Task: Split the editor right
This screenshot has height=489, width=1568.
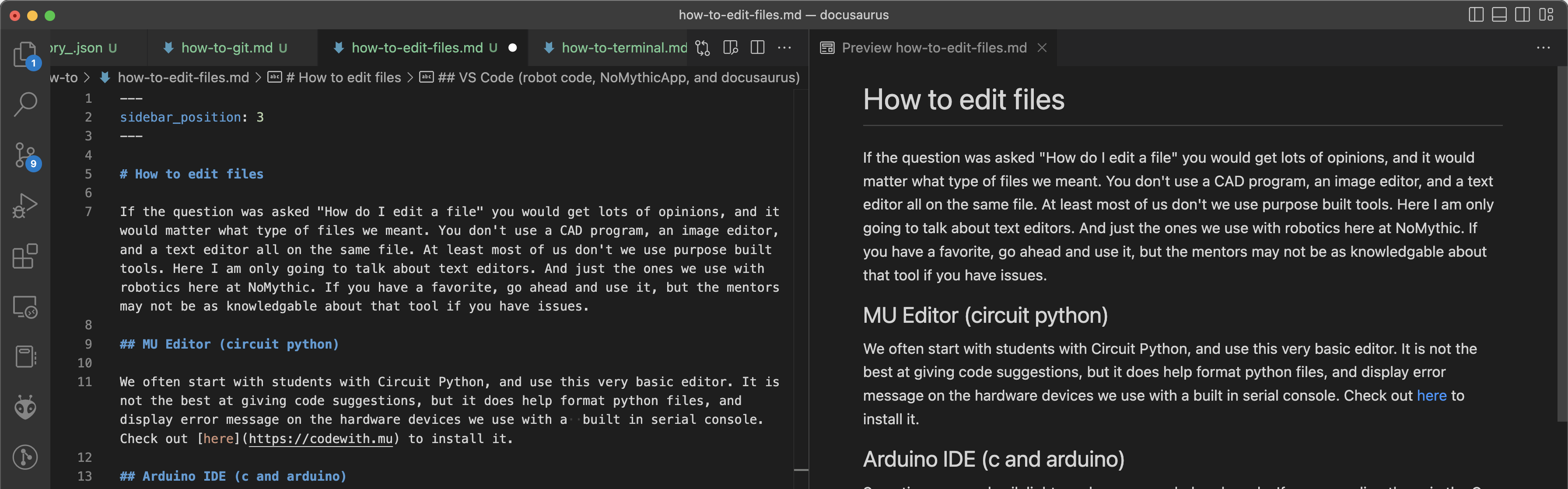Action: point(757,47)
